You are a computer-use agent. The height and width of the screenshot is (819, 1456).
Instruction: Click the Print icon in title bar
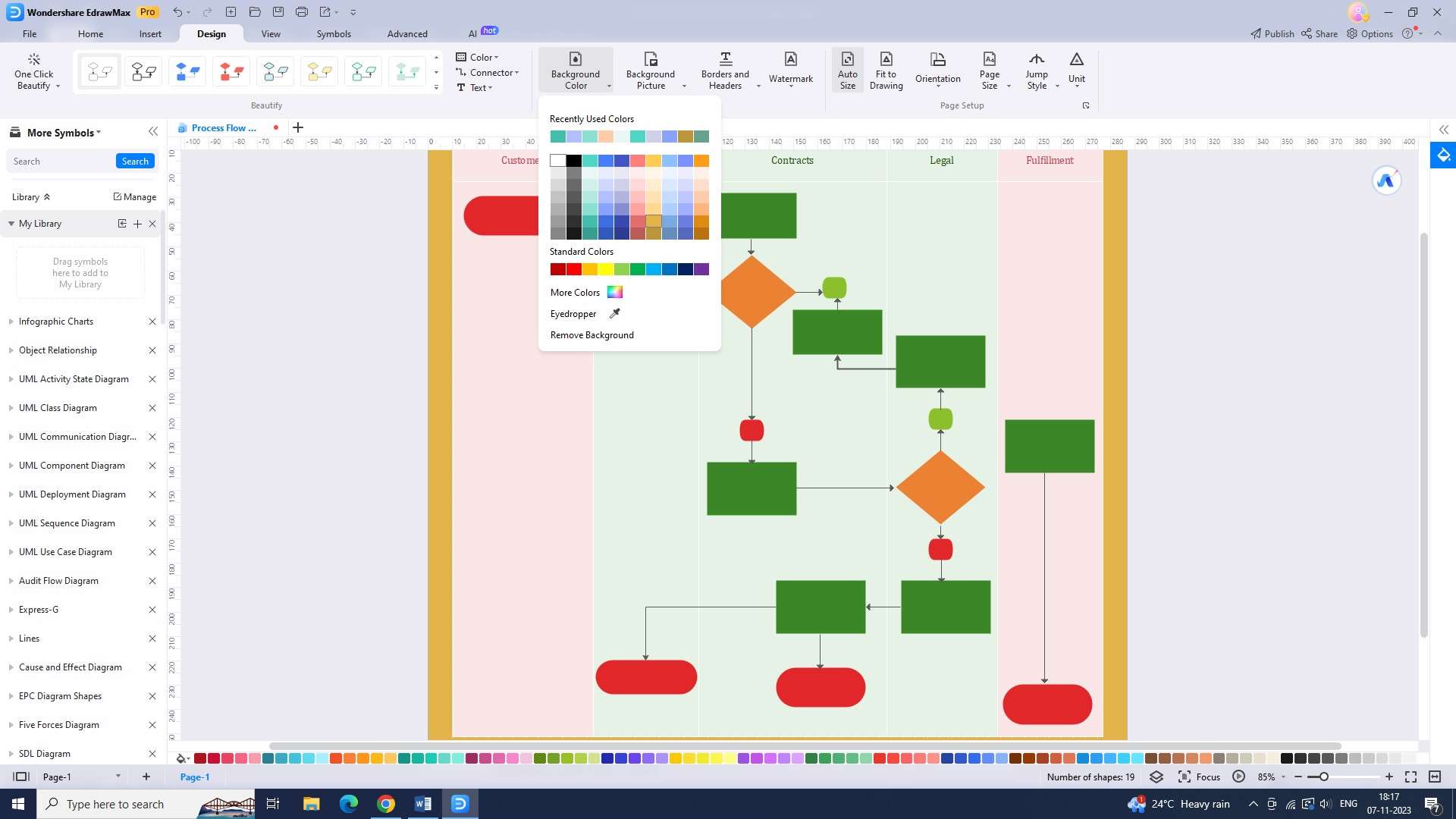pyautogui.click(x=302, y=12)
